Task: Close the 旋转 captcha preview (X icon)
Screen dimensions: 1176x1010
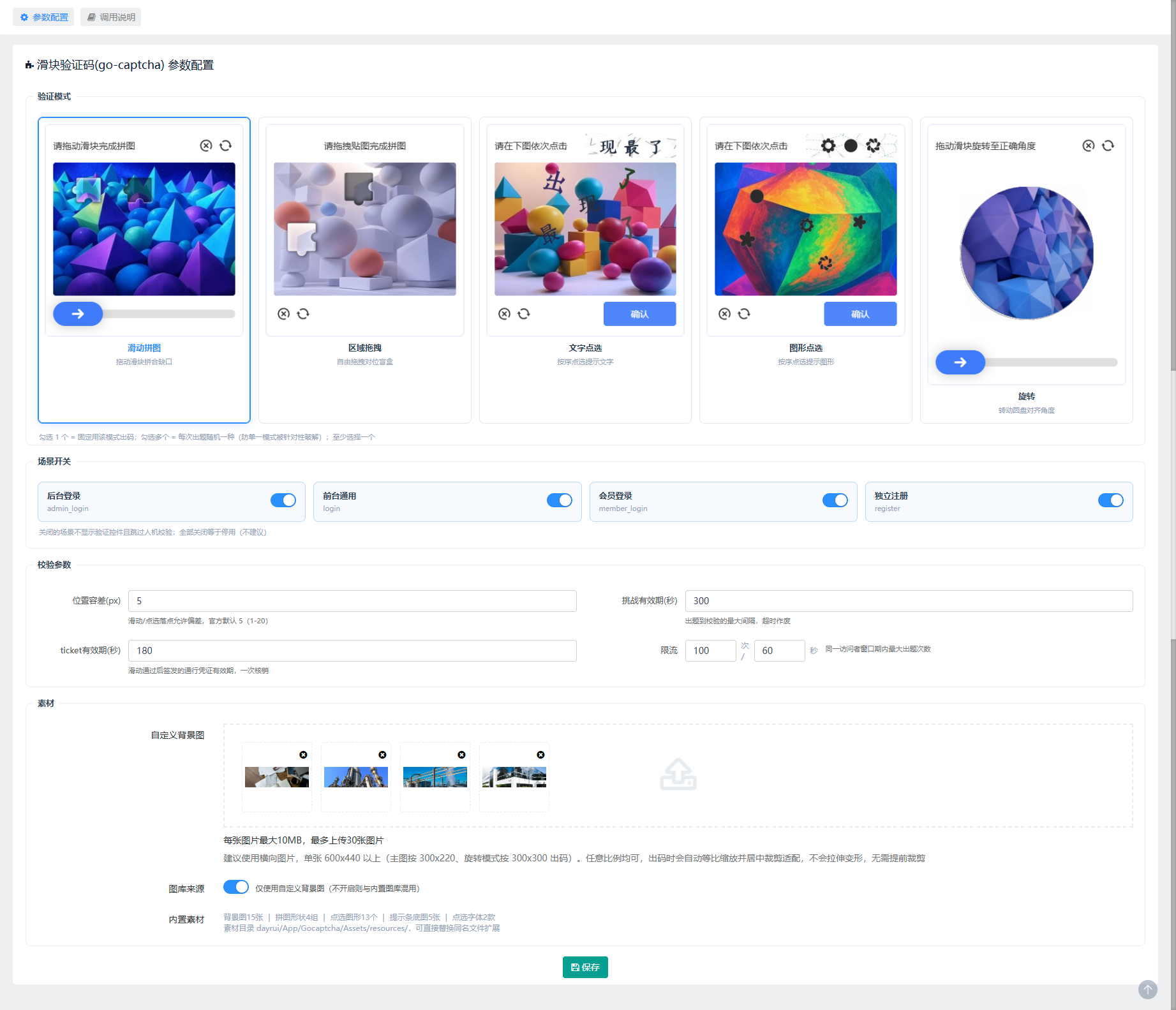Action: coord(1089,145)
